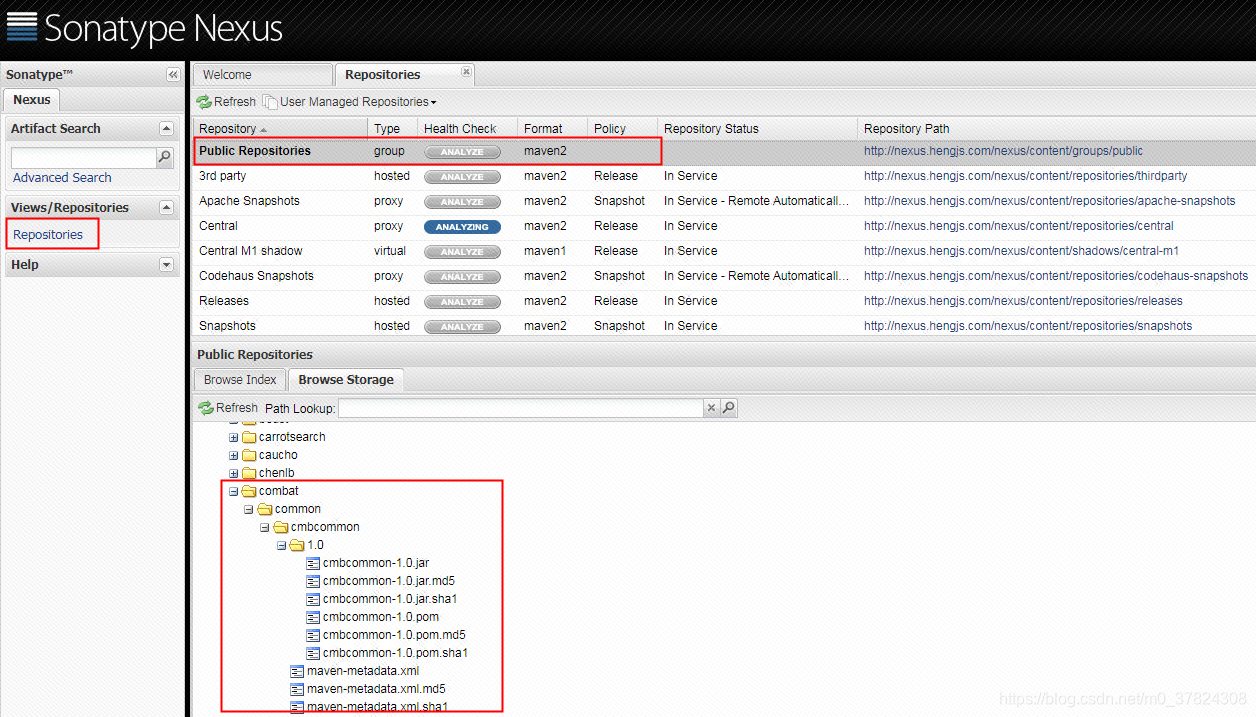Sort by Format column header
The width and height of the screenshot is (1256, 717).
(x=552, y=128)
